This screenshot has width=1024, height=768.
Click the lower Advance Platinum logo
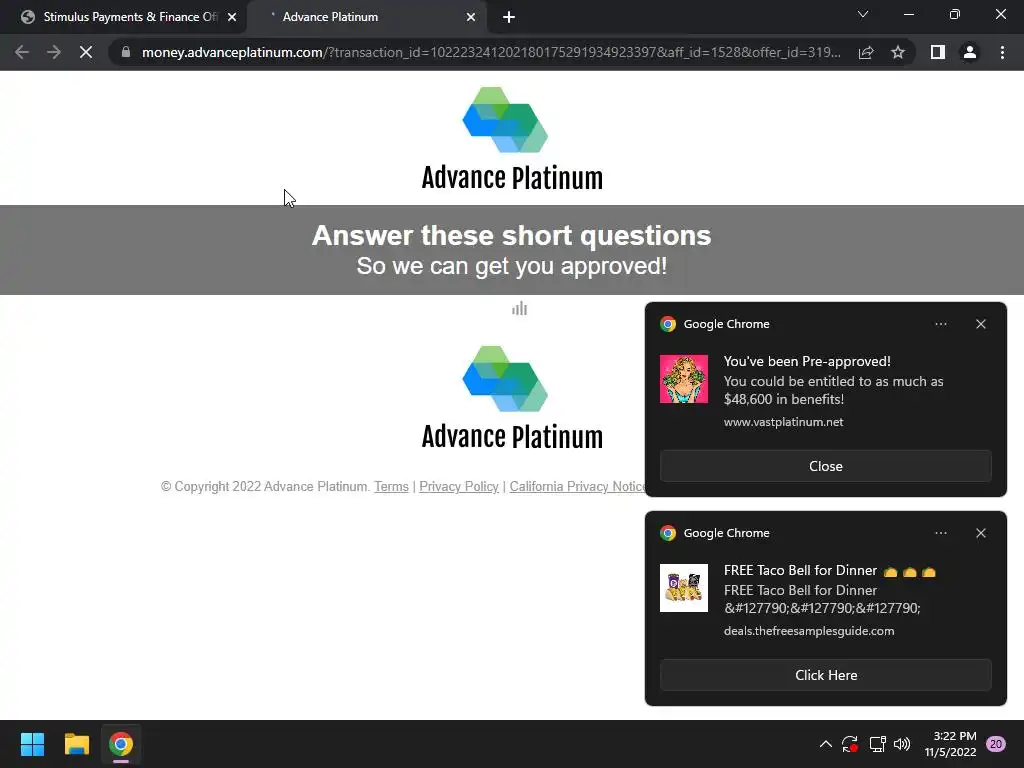tap(512, 398)
